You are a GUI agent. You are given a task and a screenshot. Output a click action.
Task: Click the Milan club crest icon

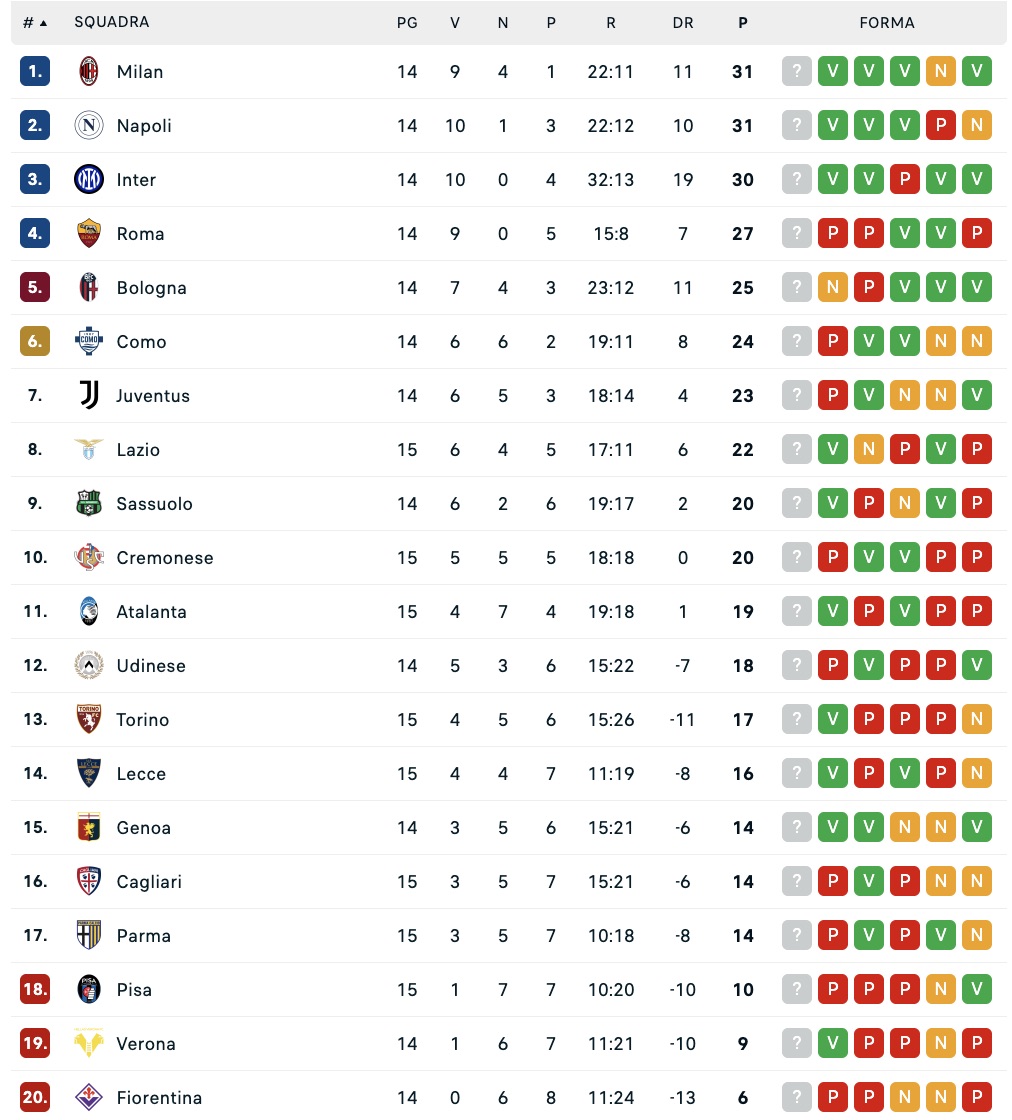pyautogui.click(x=89, y=72)
